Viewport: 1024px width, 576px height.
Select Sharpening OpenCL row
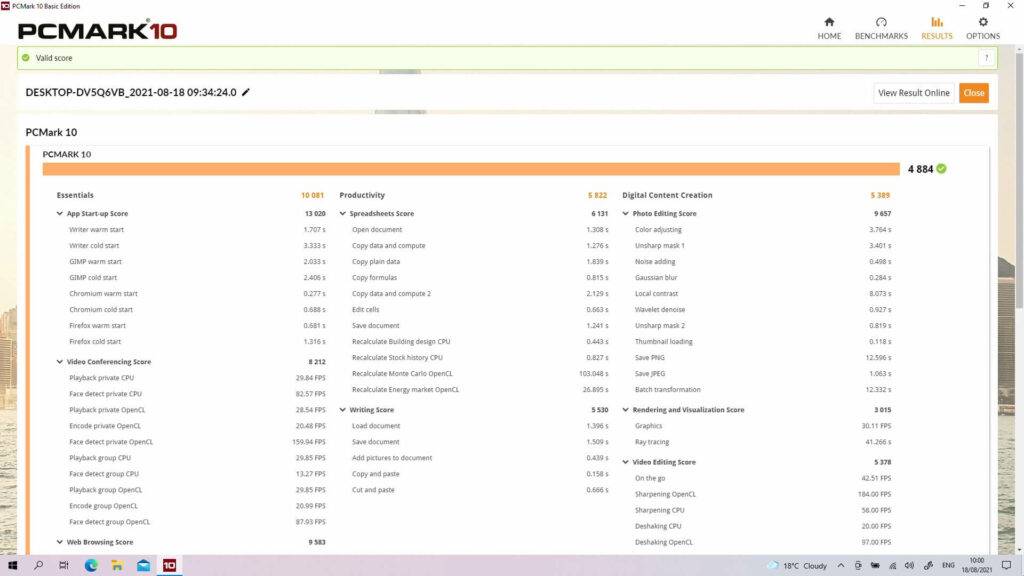click(763, 494)
